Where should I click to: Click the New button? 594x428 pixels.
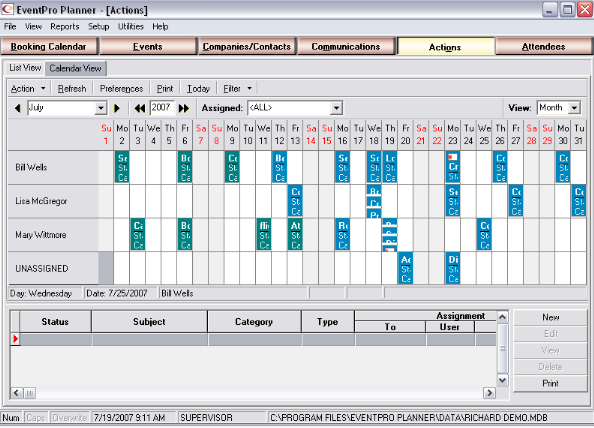(550, 317)
